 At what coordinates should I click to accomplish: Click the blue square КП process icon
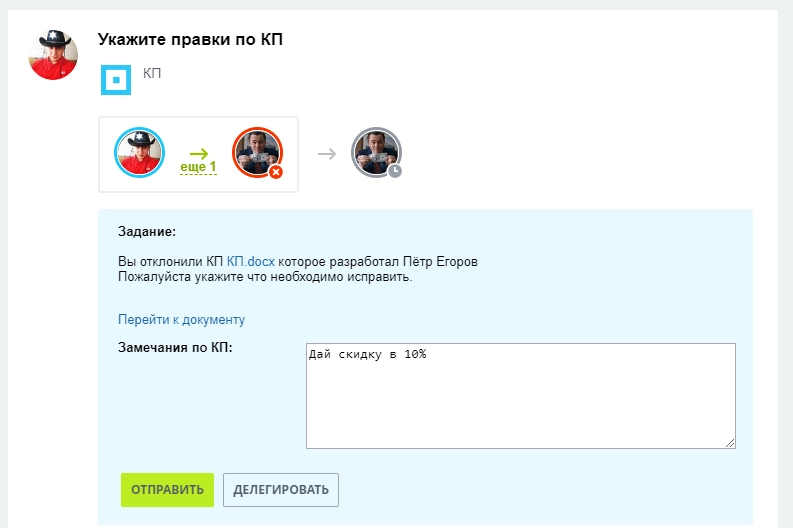pos(116,79)
